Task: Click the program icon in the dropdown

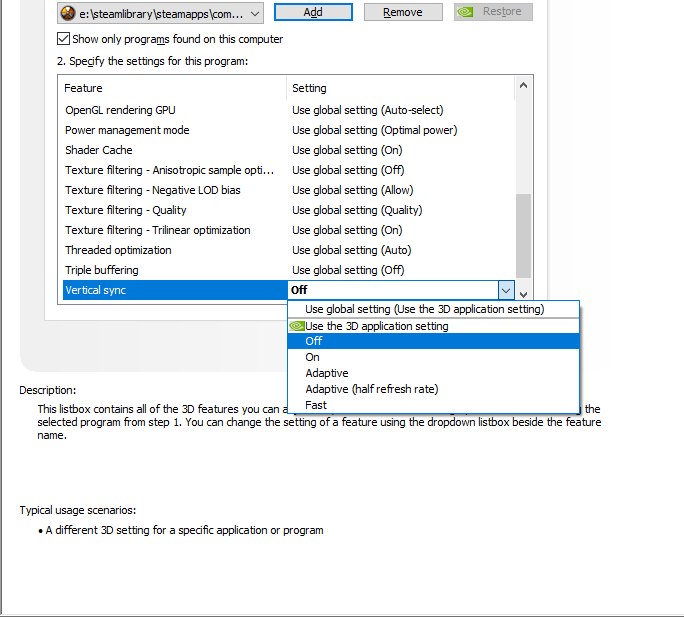Action: (x=68, y=14)
